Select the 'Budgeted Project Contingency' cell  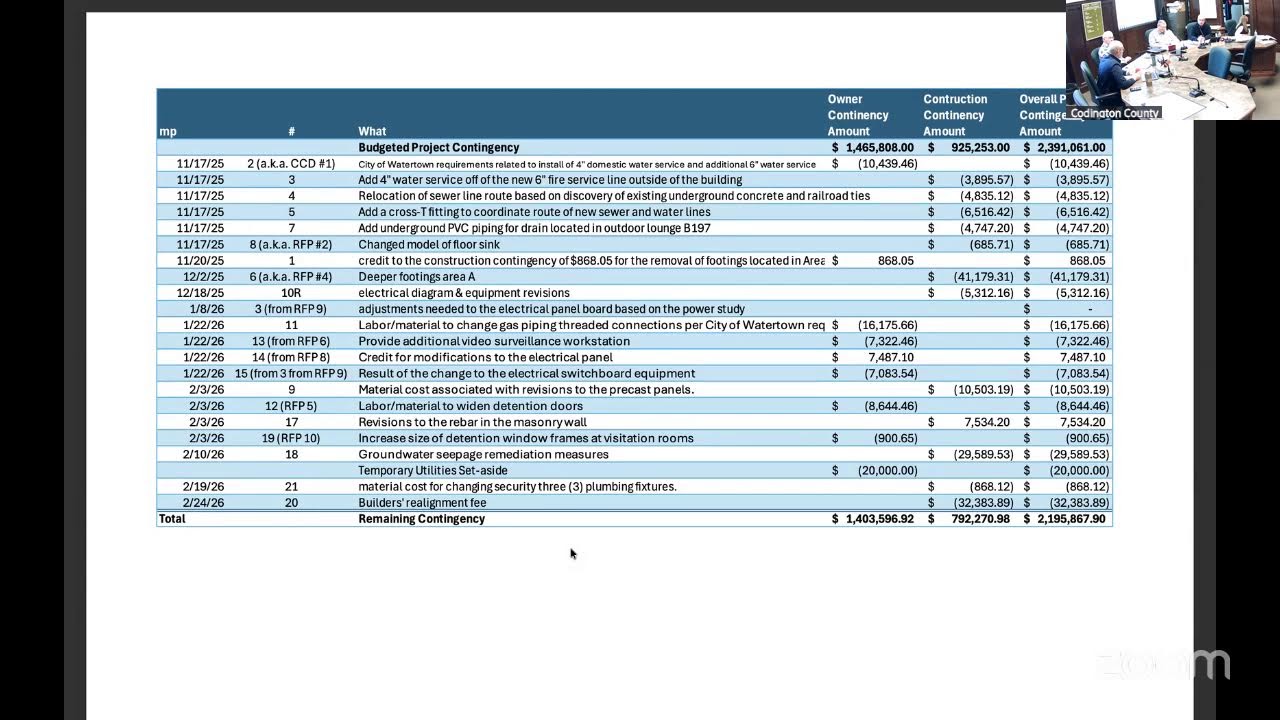[x=439, y=148]
